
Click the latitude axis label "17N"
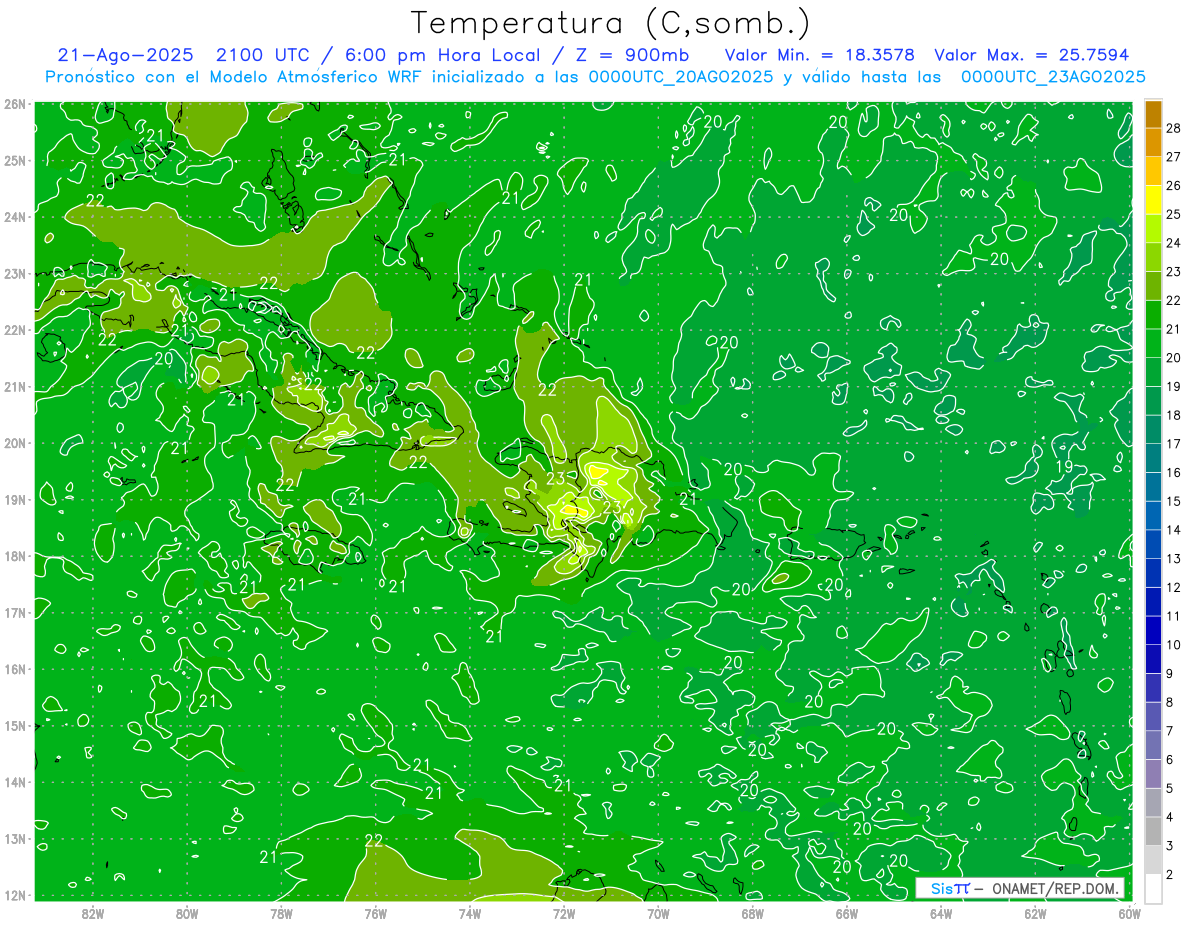coord(15,613)
